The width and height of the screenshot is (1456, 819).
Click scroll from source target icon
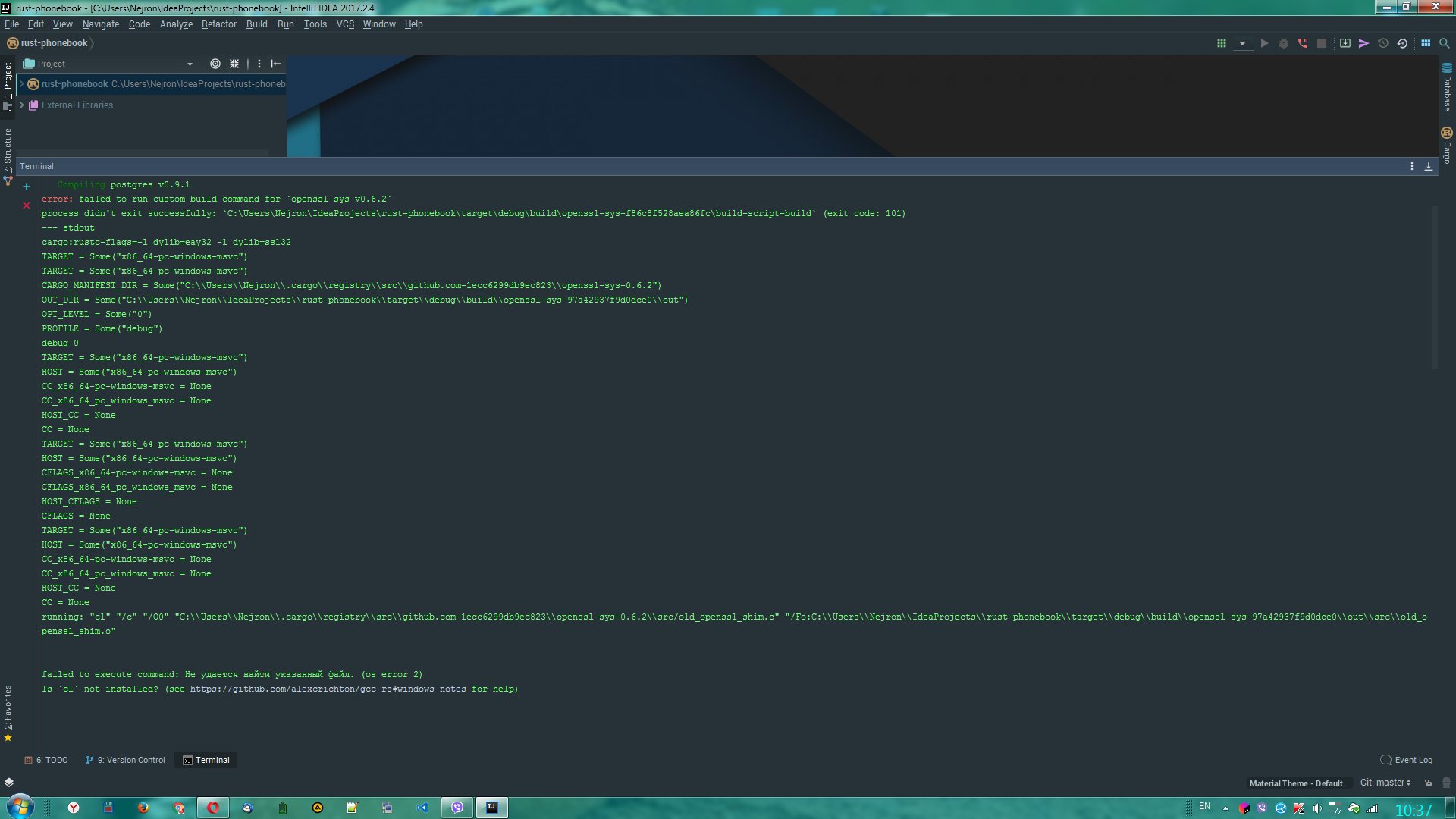click(215, 64)
